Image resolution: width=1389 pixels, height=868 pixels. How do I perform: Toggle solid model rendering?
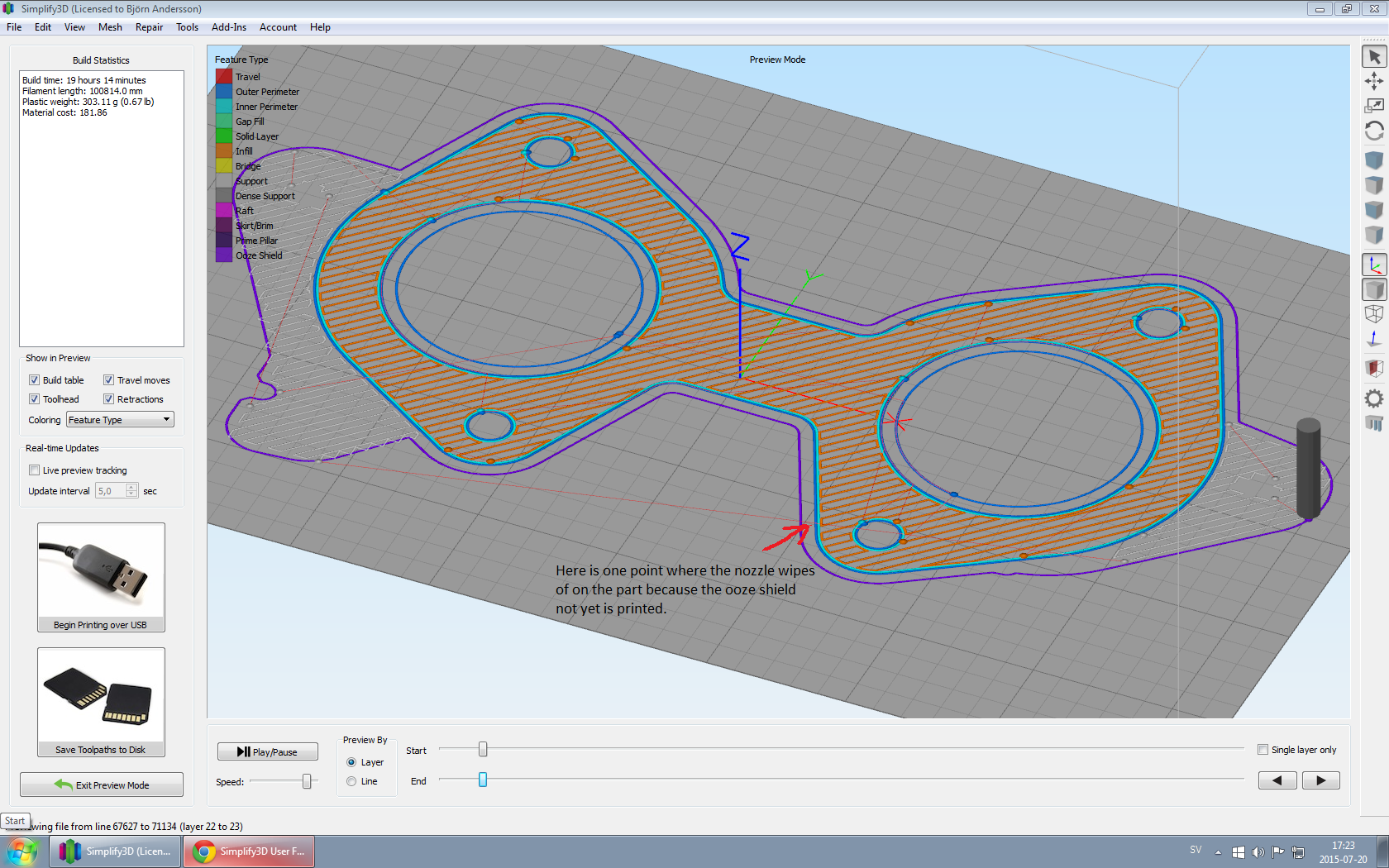[1374, 289]
